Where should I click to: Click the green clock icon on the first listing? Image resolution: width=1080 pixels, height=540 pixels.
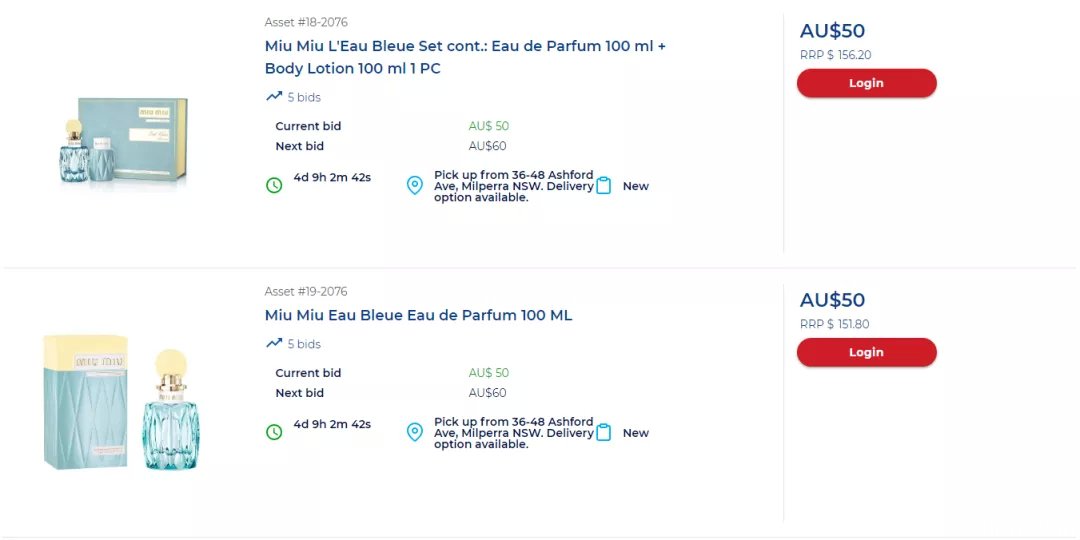(x=274, y=185)
